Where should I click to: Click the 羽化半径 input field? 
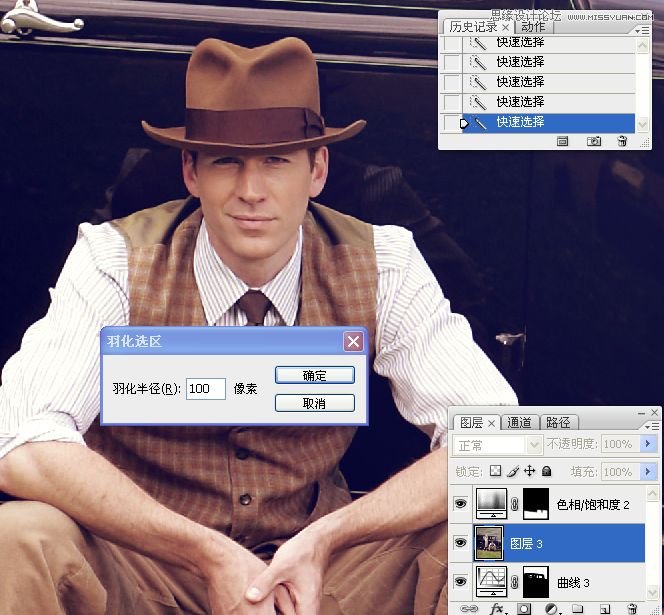pos(205,389)
